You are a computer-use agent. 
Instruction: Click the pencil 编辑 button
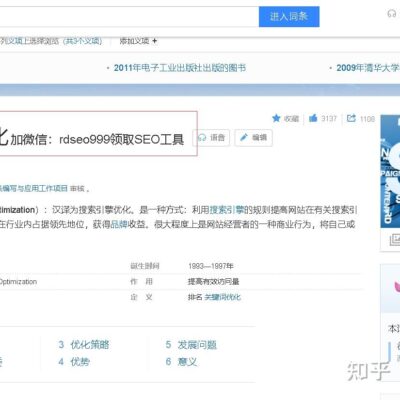tap(254, 137)
